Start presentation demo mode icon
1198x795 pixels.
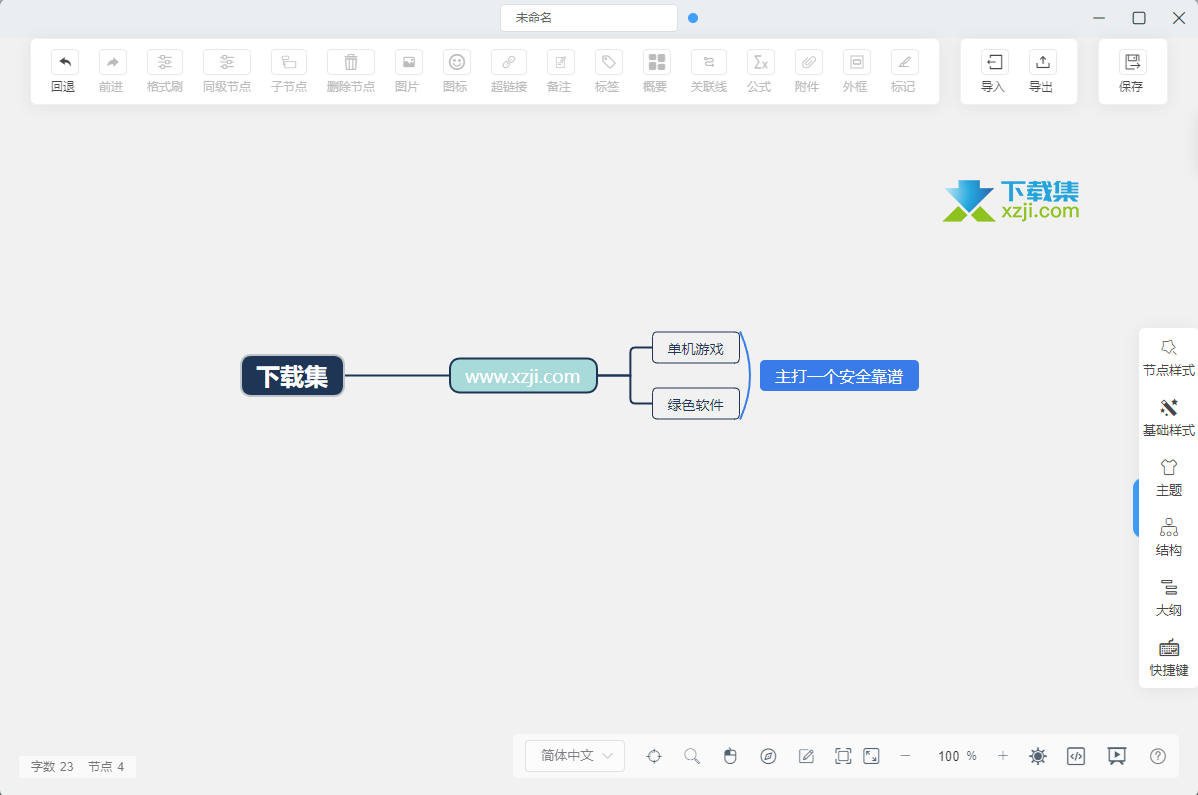pyautogui.click(x=1116, y=756)
